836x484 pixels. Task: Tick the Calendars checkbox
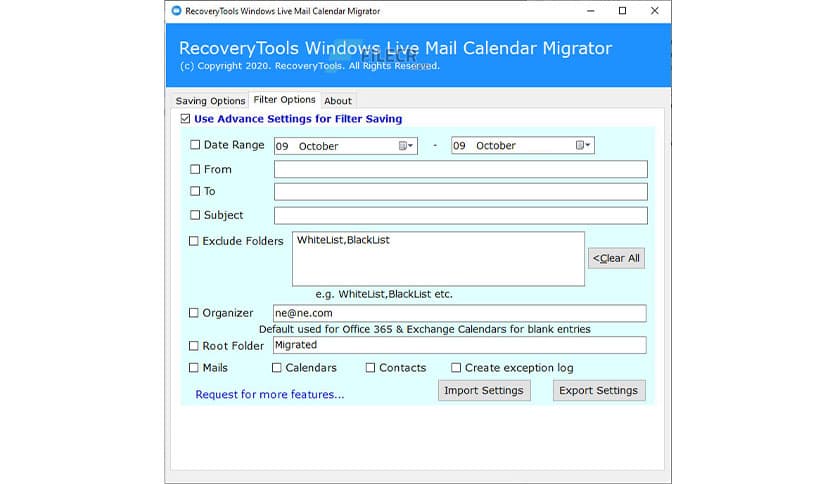[x=277, y=368]
